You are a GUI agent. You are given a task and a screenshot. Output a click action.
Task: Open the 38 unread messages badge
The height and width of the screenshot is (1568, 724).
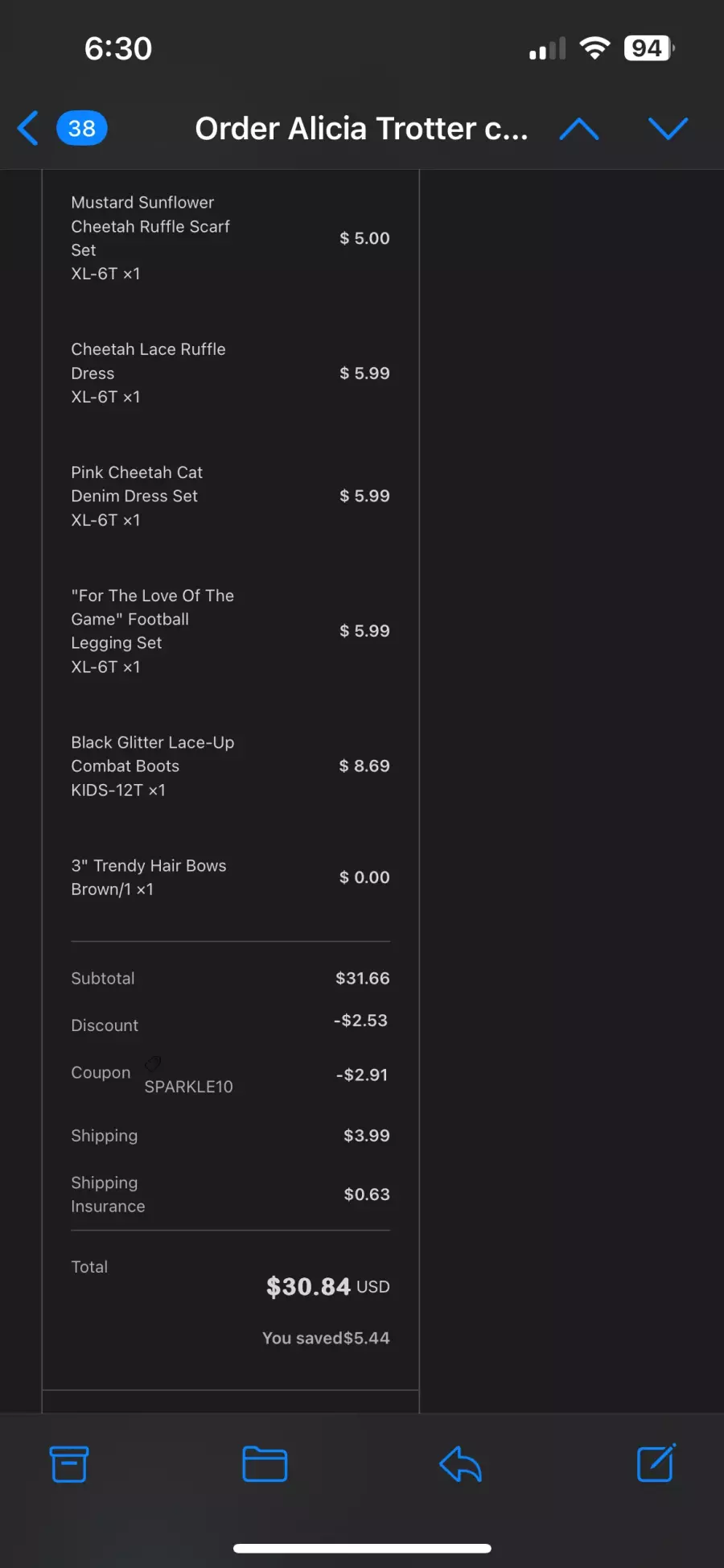pos(82,128)
